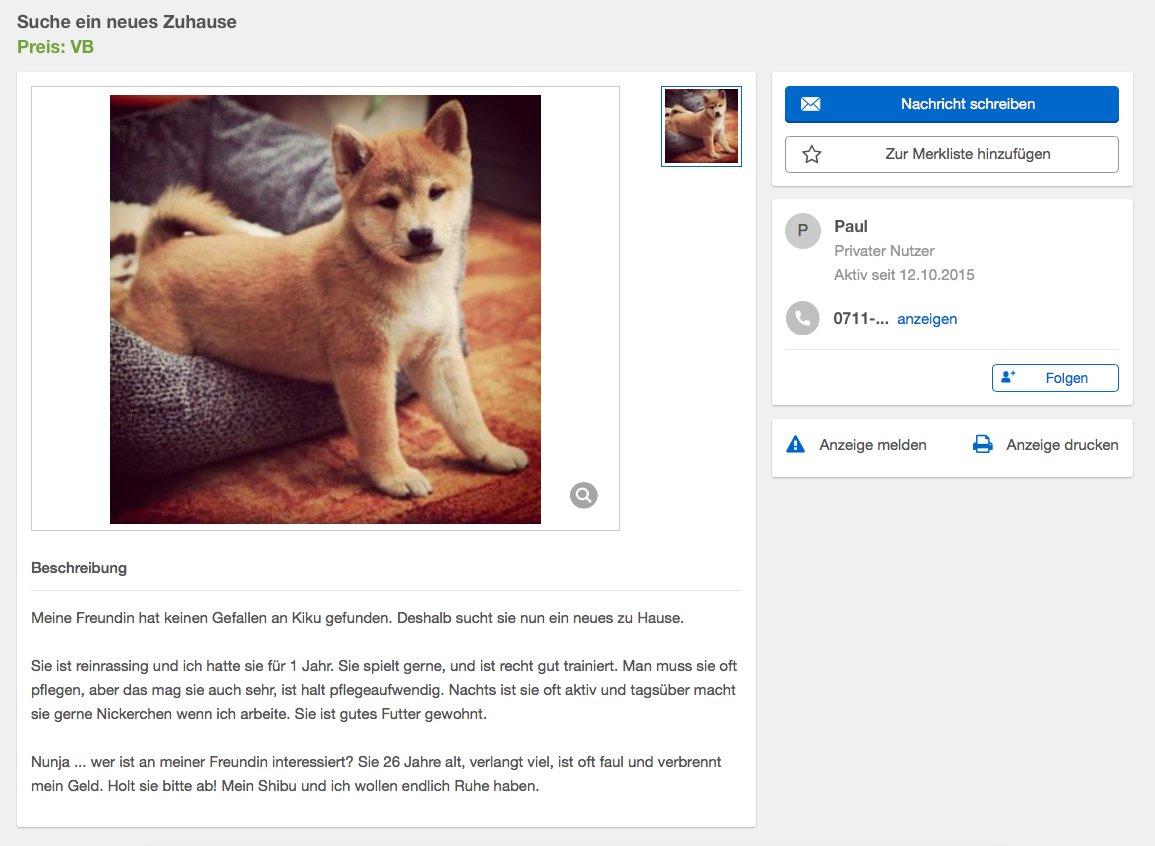Image resolution: width=1155 pixels, height=846 pixels.
Task: Open seller profile by clicking Paul
Action: click(850, 227)
